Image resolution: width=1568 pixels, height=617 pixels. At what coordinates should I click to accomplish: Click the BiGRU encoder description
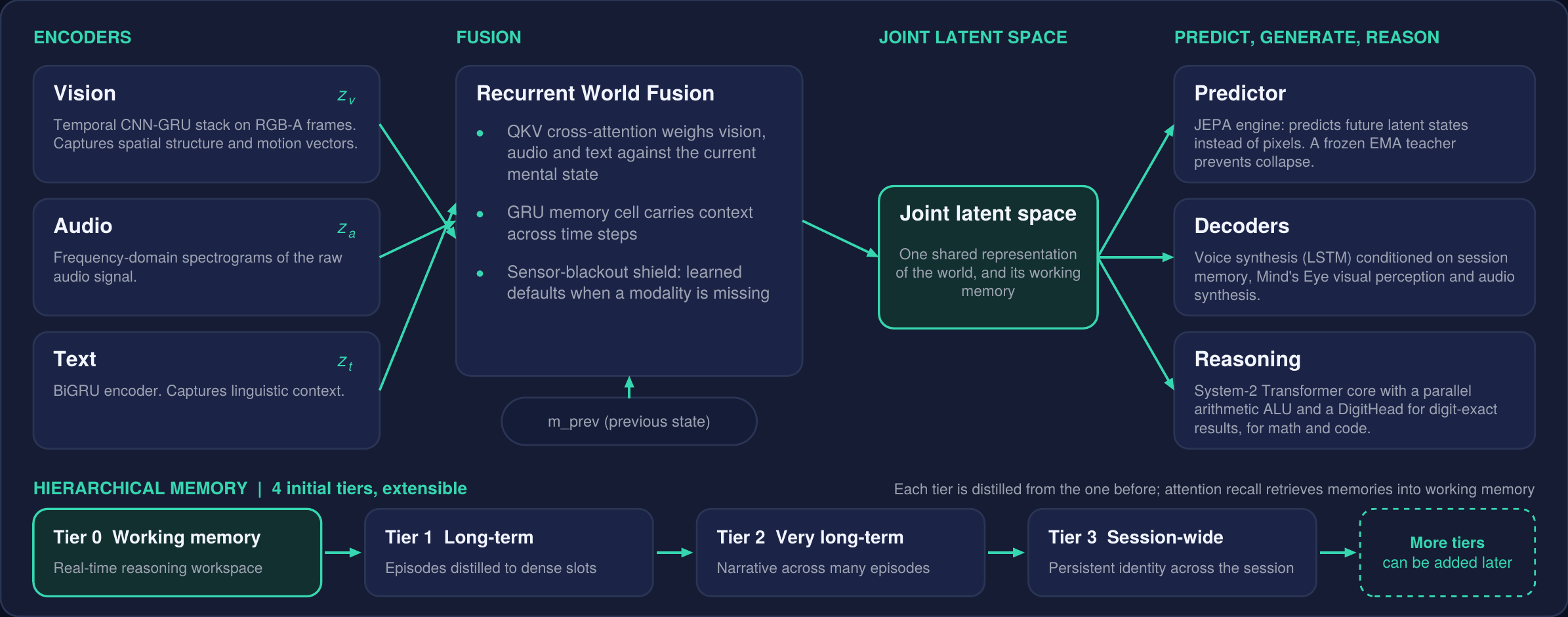coord(199,391)
